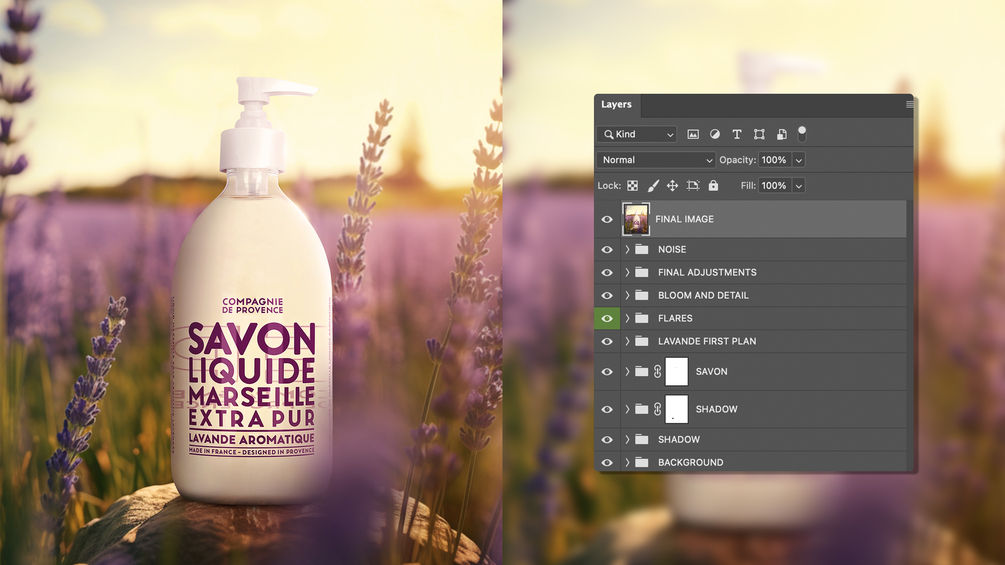This screenshot has height=565, width=1005.
Task: Click the NOISE group folder icon
Action: pos(642,249)
